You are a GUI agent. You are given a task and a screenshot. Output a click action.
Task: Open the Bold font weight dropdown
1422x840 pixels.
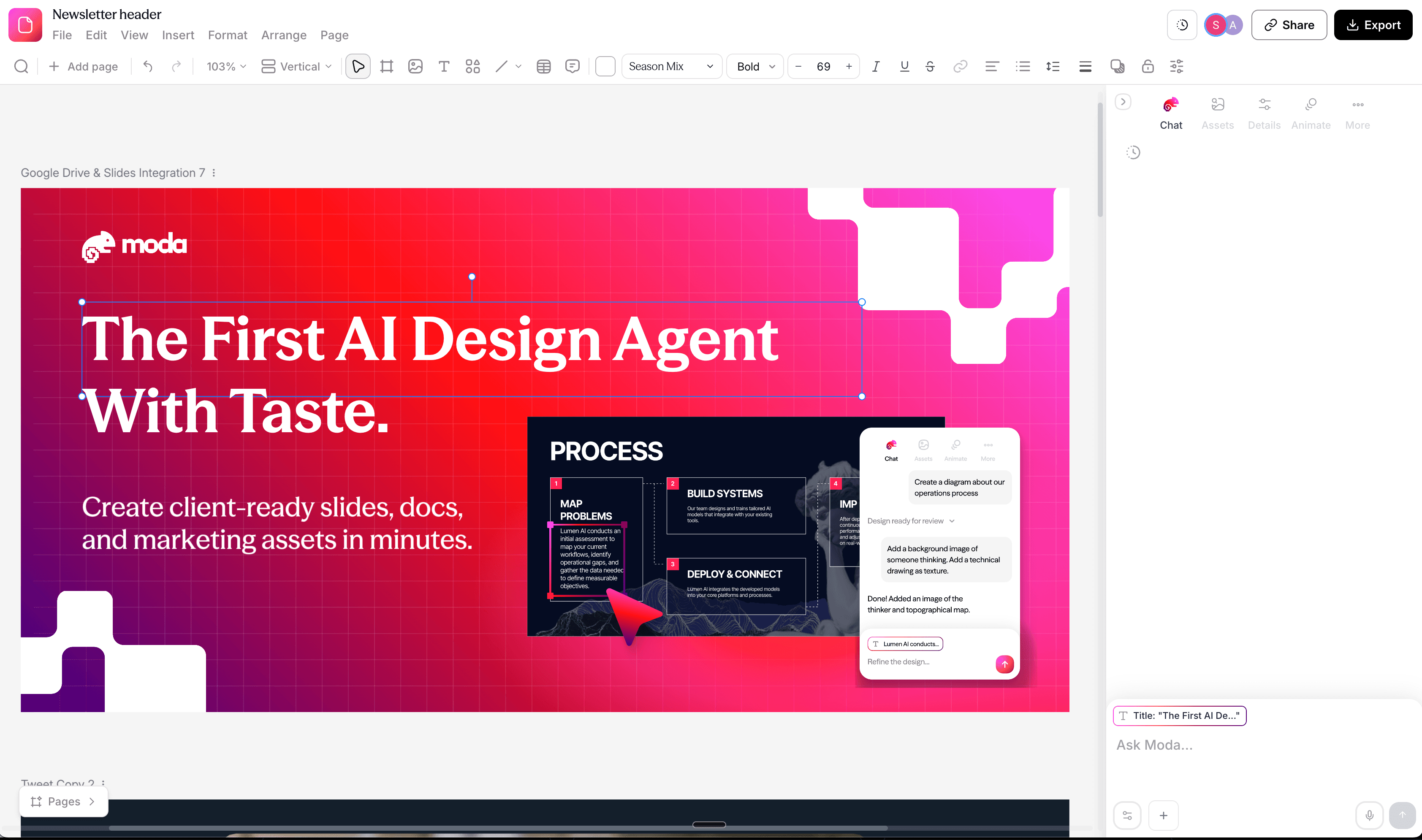tap(754, 66)
